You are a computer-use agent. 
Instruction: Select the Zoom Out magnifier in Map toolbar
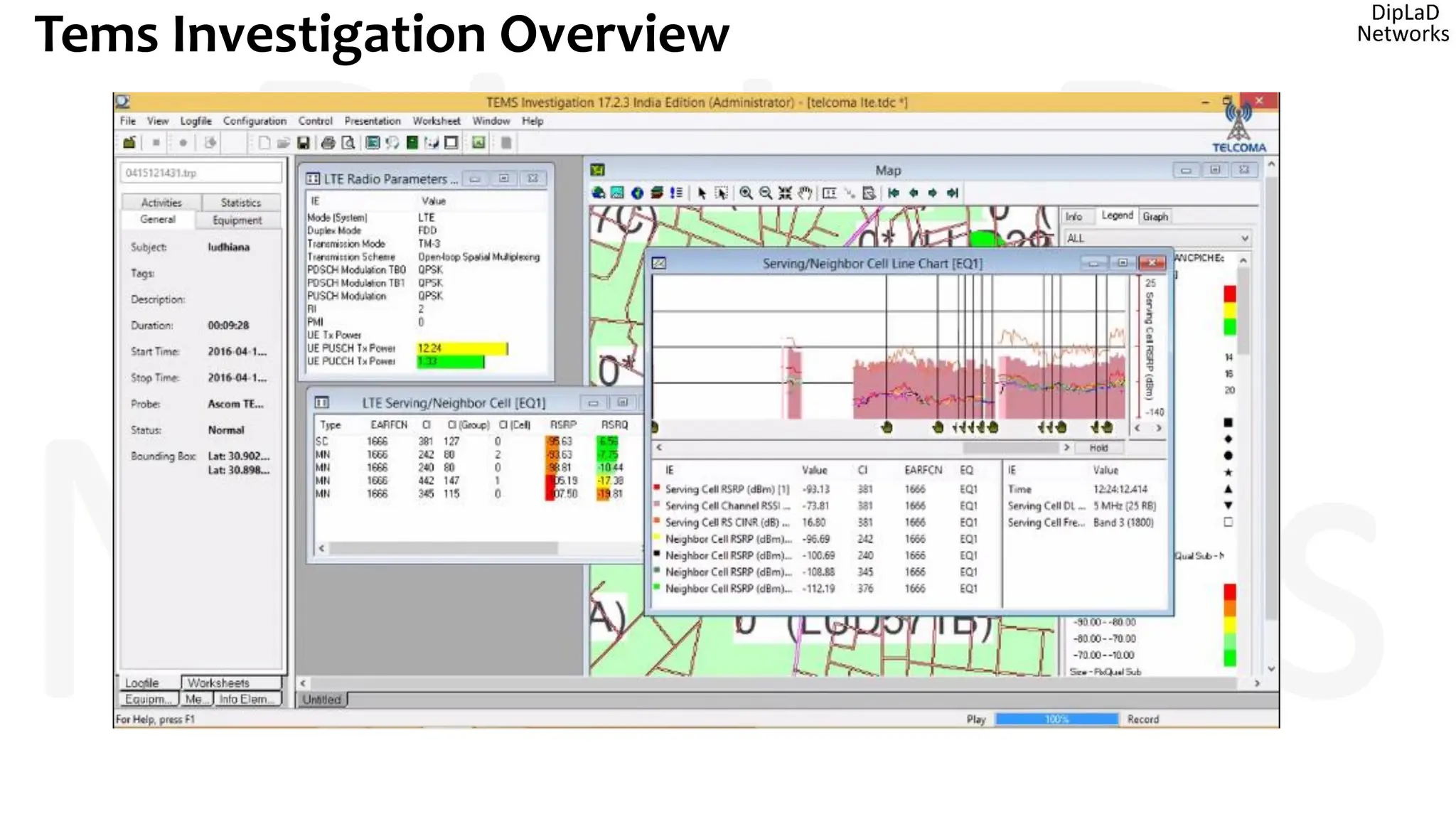[766, 193]
